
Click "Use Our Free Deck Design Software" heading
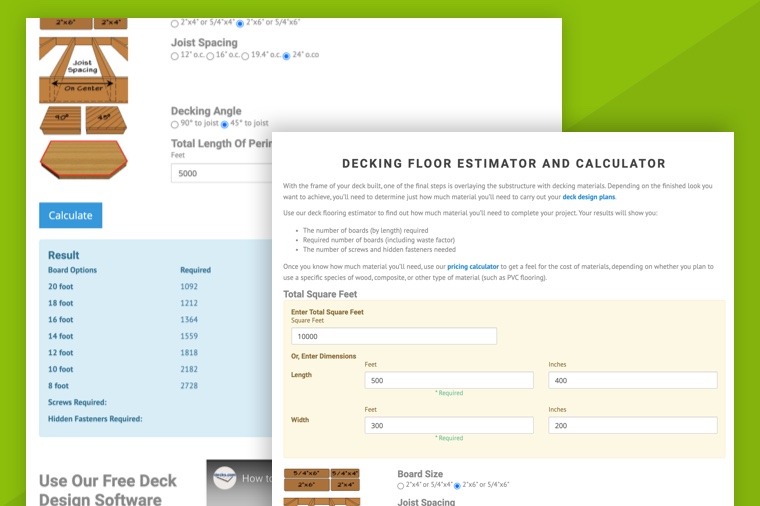click(108, 490)
